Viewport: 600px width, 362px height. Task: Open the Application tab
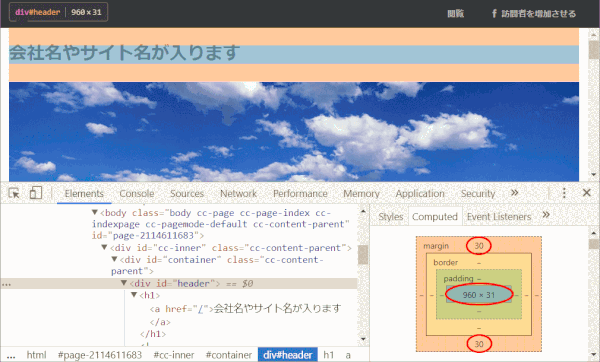click(x=420, y=194)
